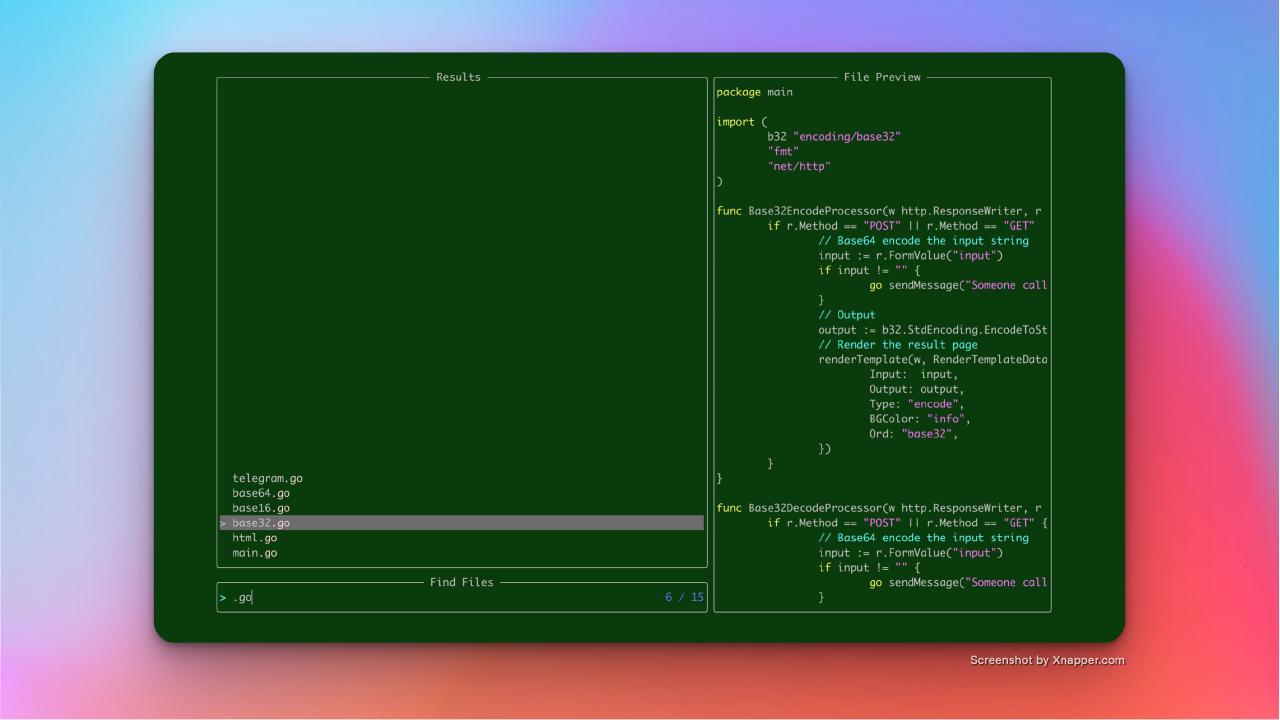
Task: Click the renderTemplate call line
Action: pos(933,360)
